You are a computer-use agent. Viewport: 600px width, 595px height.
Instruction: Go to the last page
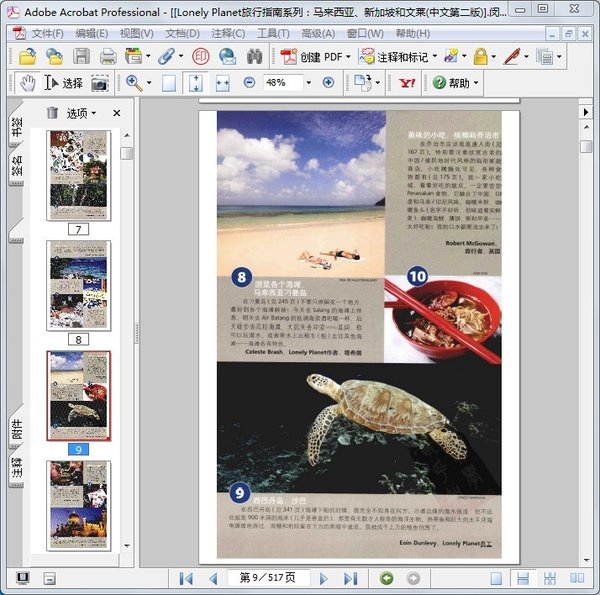pos(350,578)
